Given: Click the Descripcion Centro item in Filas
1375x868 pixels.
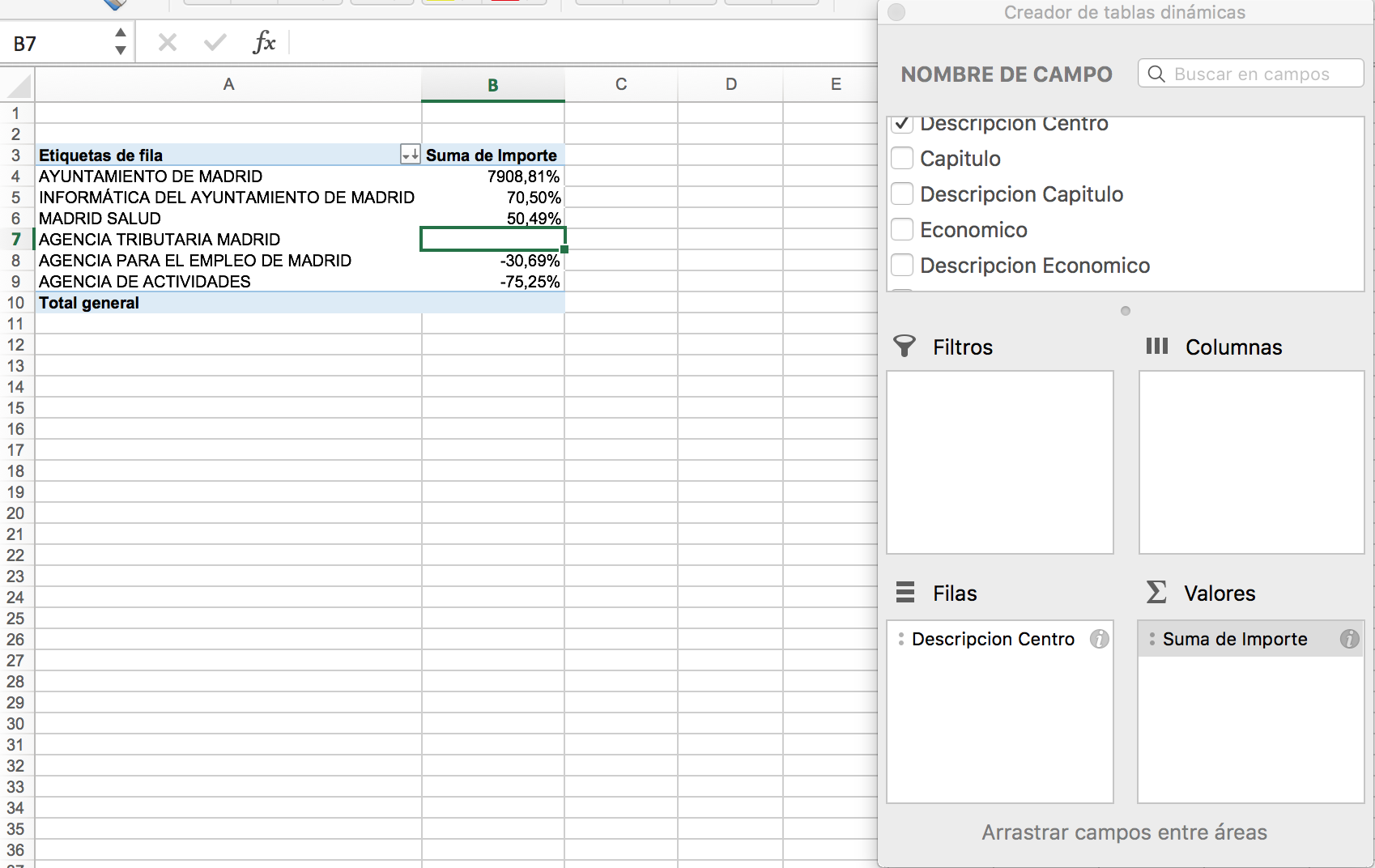Looking at the screenshot, I should pyautogui.click(x=1000, y=639).
